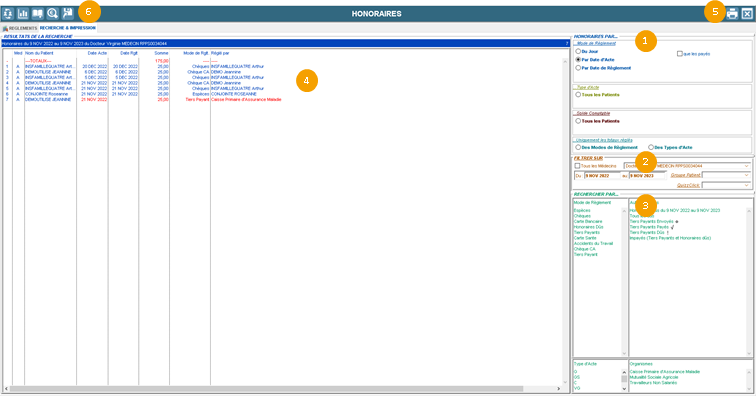
Task: Click the patient balance icon in toolbar
Action: [x=8, y=14]
